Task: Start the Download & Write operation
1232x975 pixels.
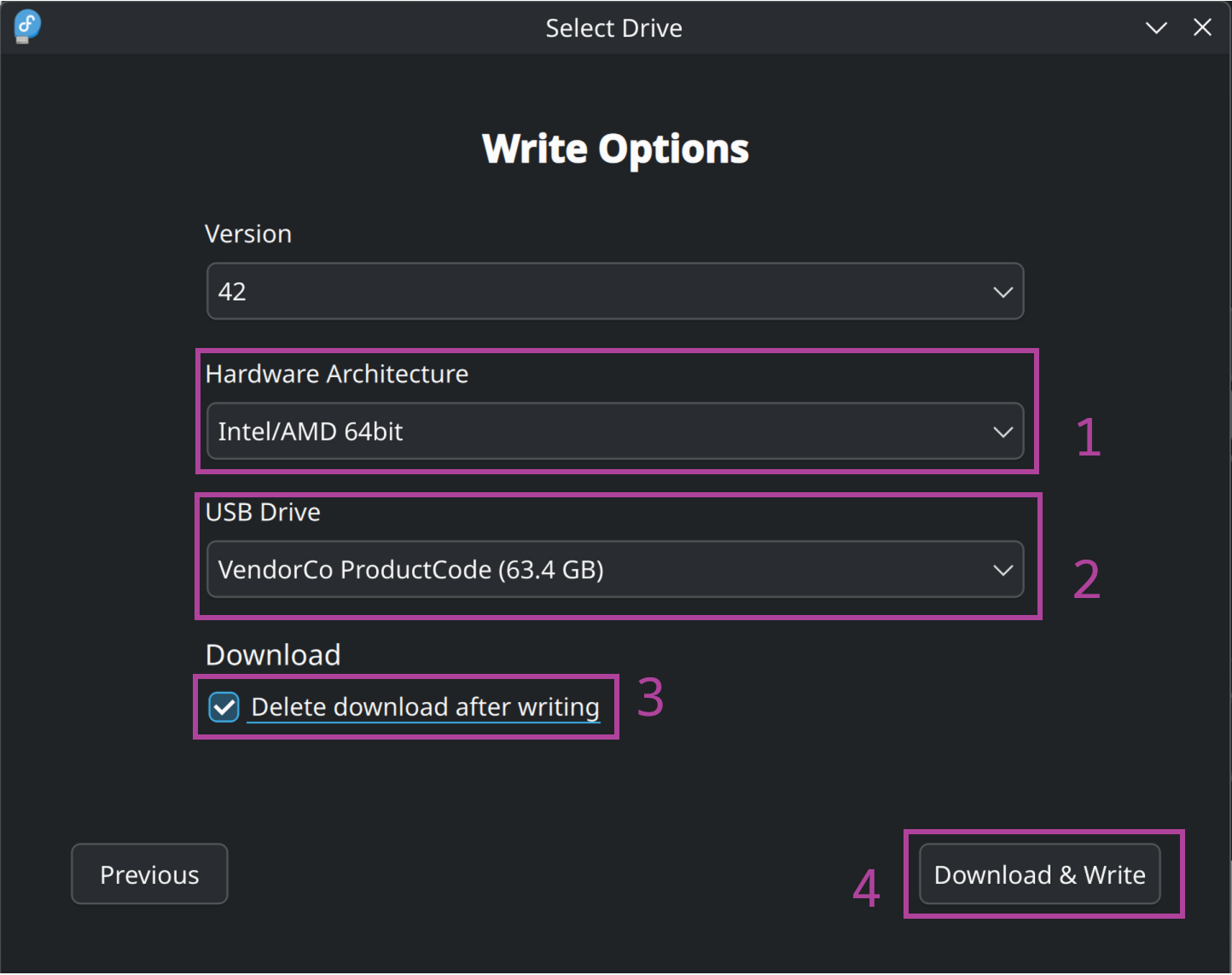Action: pyautogui.click(x=1039, y=873)
